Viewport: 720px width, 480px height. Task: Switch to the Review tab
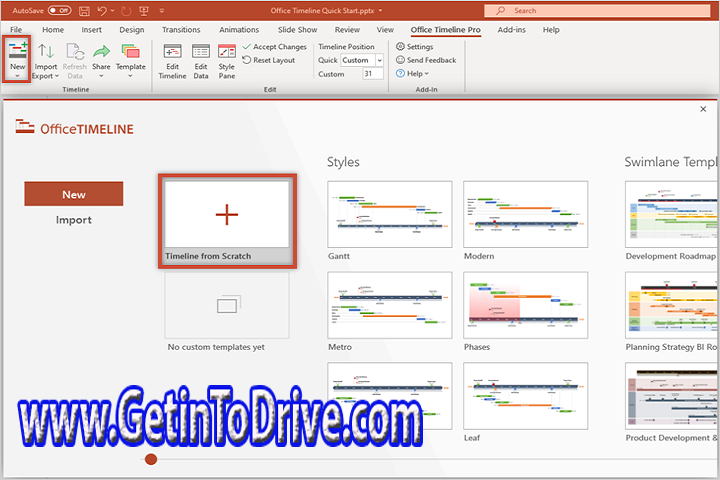(347, 30)
